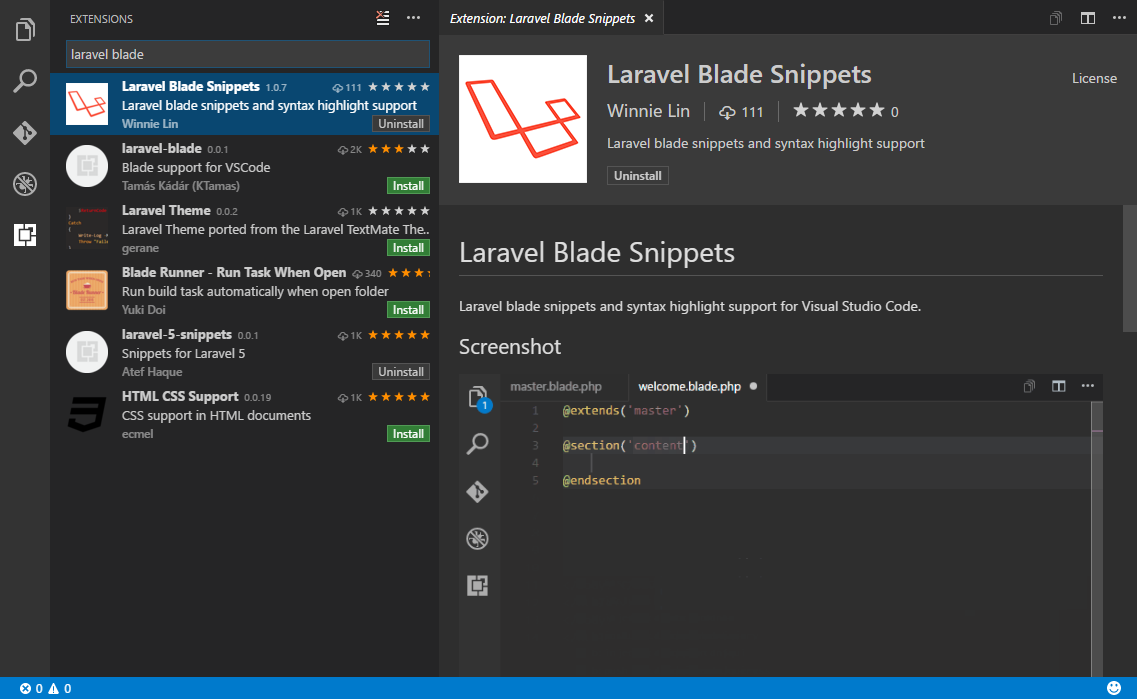Click the warnings count in status bar
The width and height of the screenshot is (1137, 699).
(60, 689)
